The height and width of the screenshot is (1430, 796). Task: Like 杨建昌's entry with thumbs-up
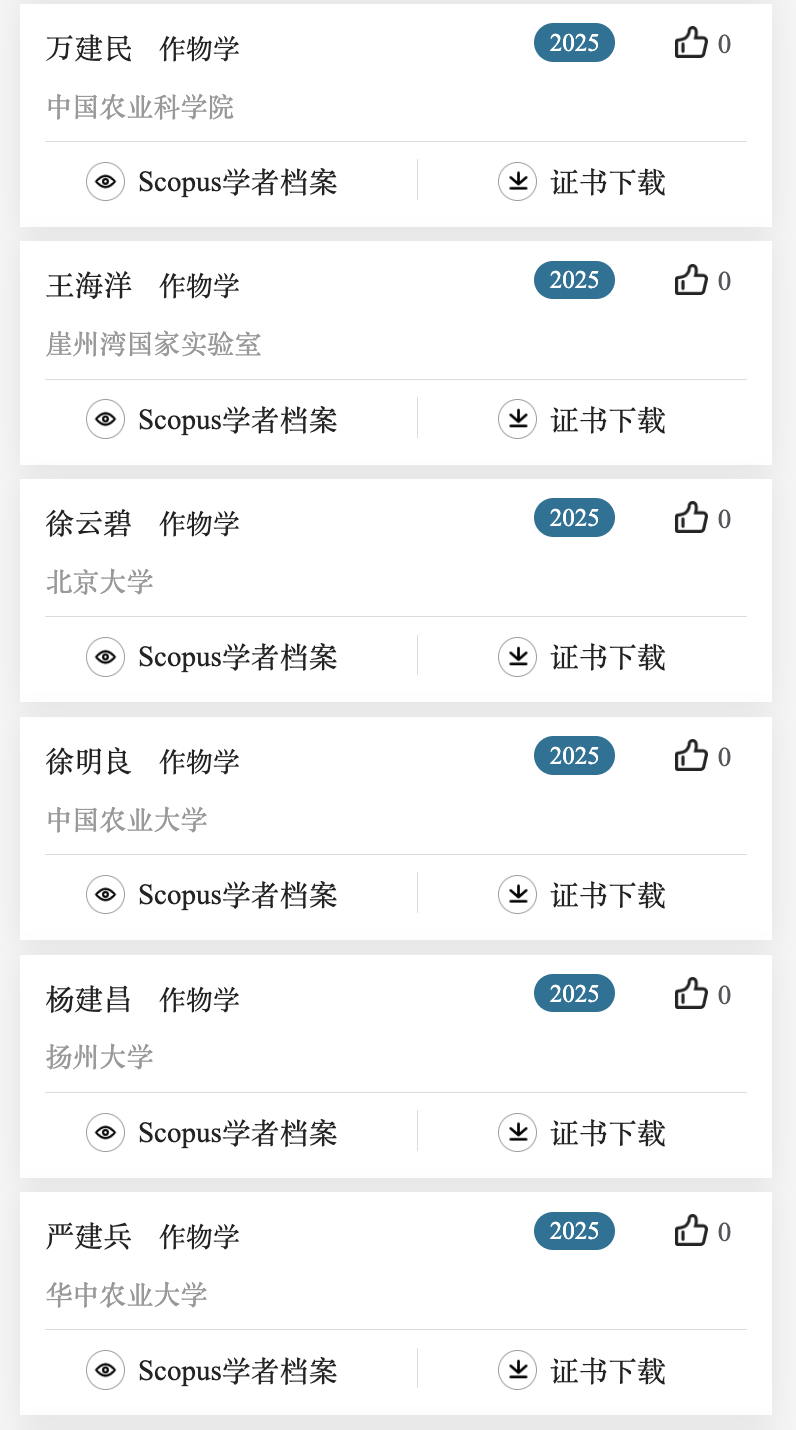coord(691,994)
